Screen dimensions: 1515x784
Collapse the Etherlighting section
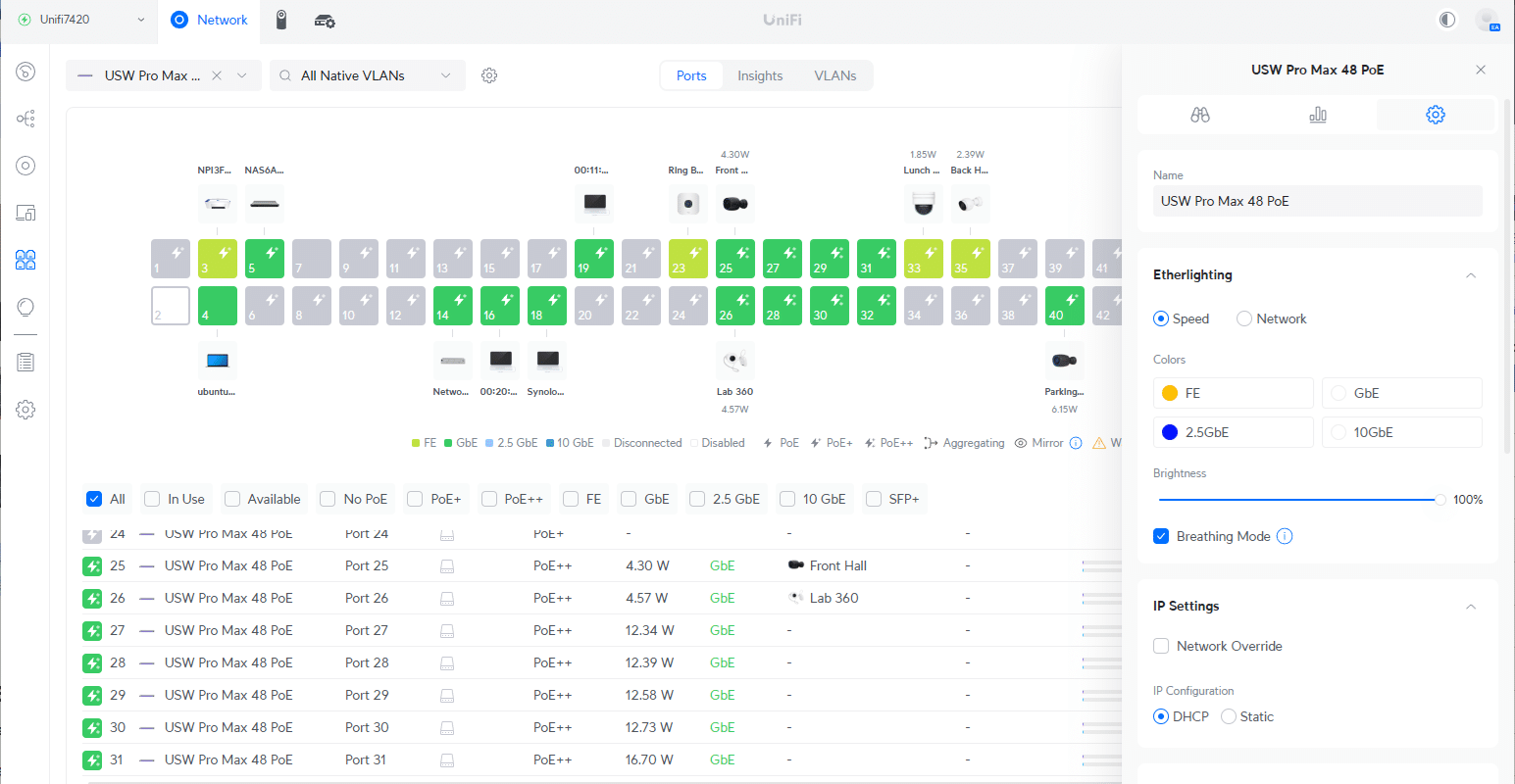click(1471, 275)
